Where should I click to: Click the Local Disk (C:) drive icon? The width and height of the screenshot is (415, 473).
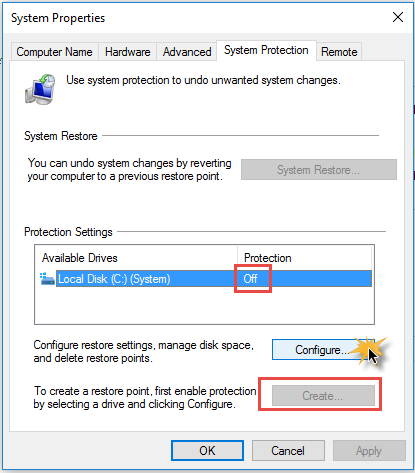click(47, 279)
